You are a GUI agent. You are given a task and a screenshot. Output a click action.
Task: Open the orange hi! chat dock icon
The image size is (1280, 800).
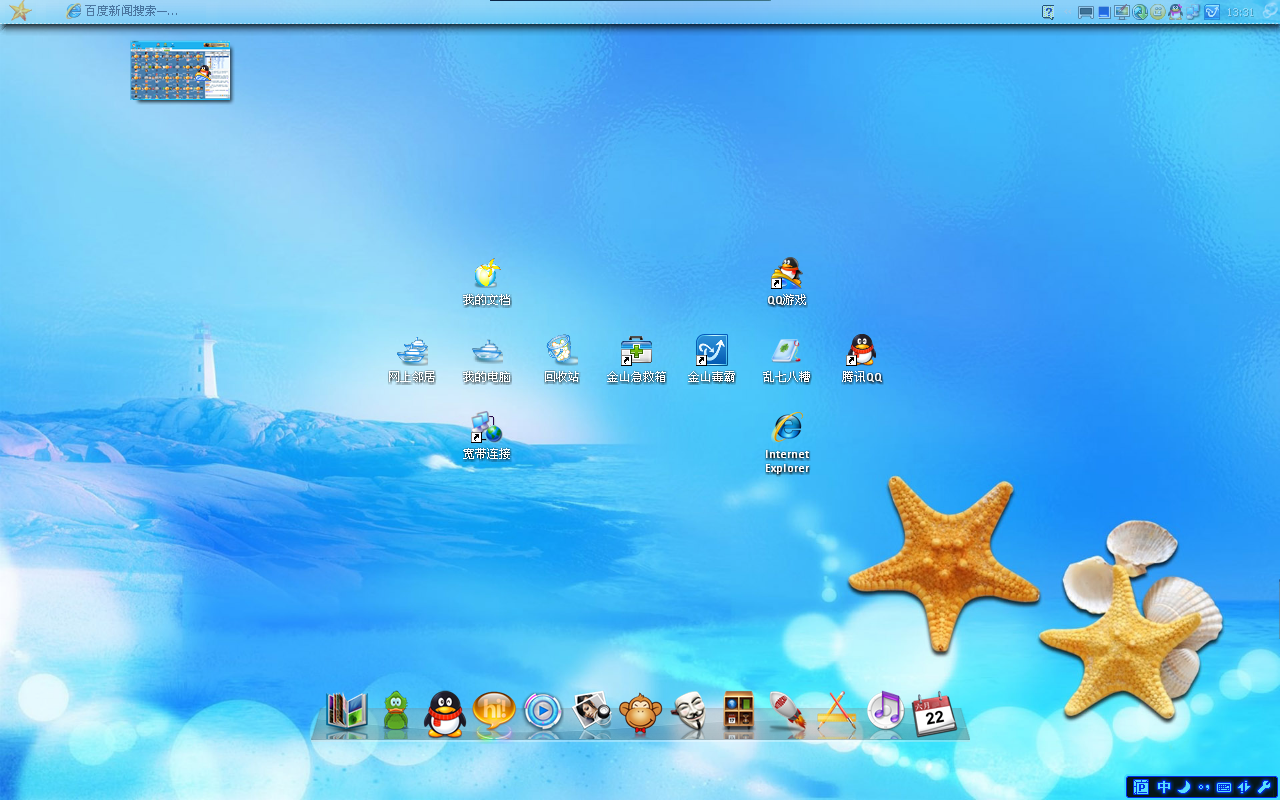(x=494, y=711)
